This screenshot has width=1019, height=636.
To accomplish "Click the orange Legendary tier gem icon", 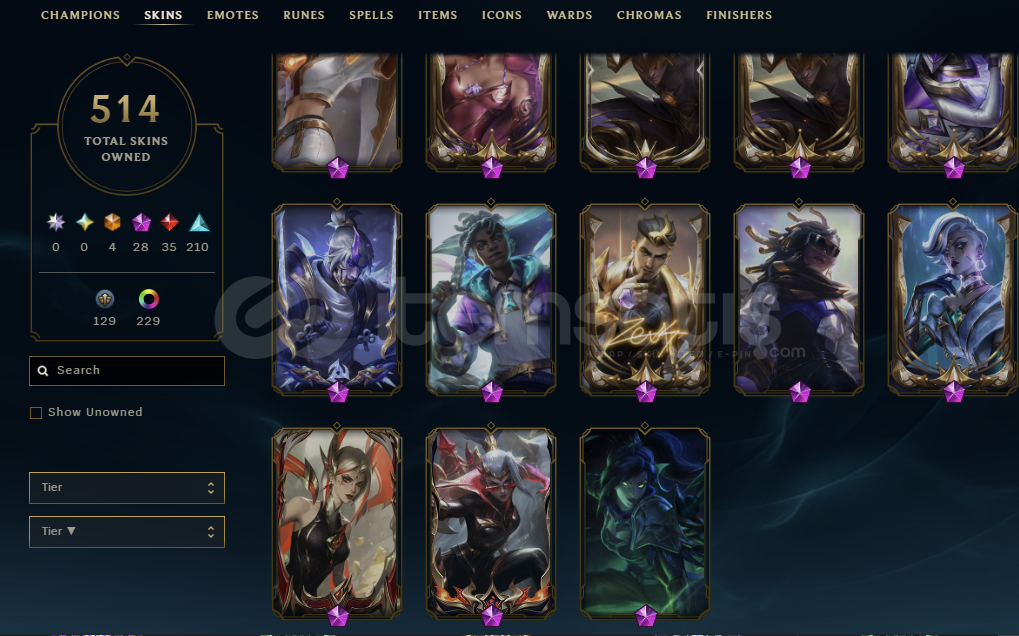I will point(112,222).
